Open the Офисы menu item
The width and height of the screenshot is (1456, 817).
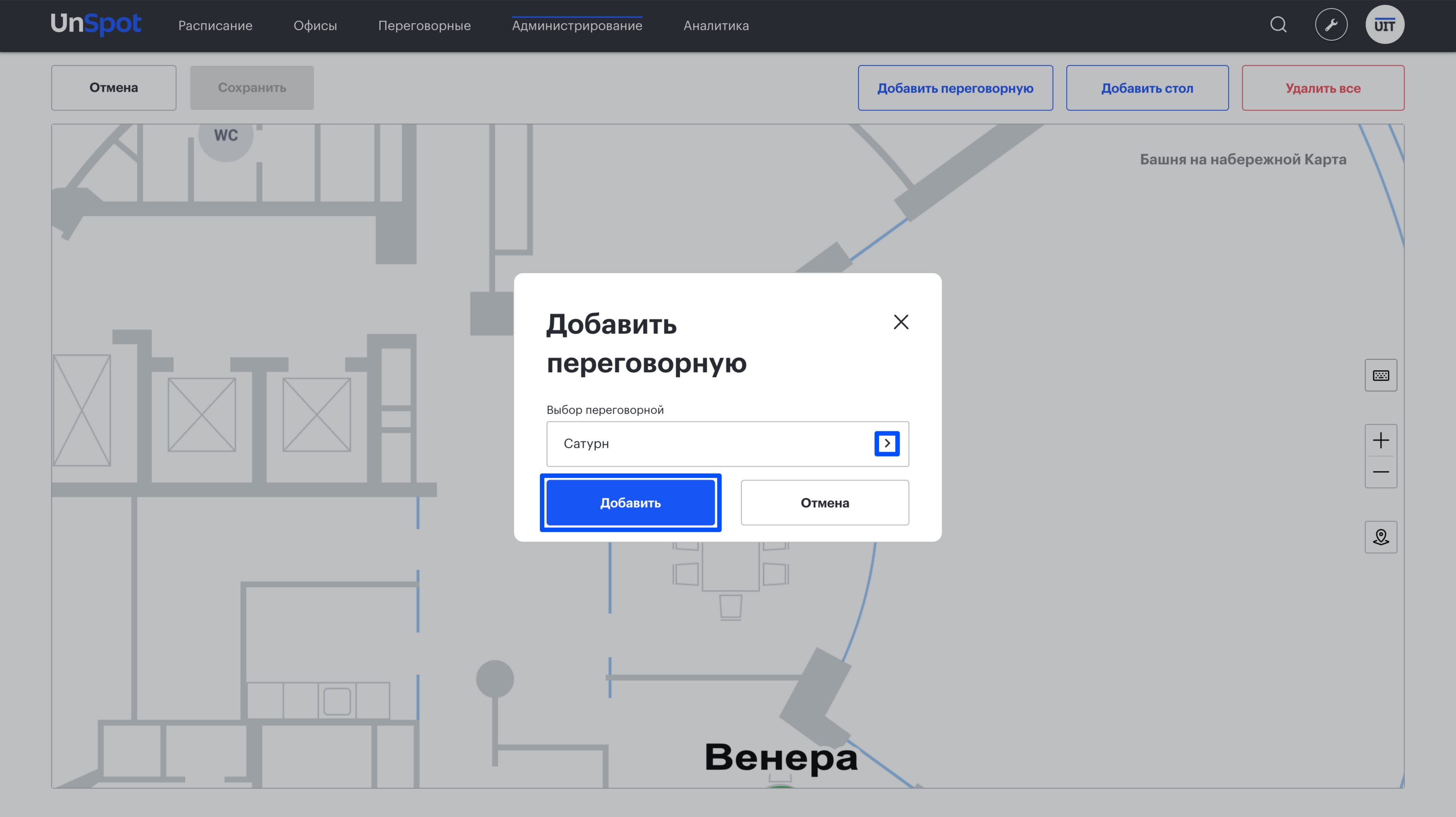pos(315,26)
